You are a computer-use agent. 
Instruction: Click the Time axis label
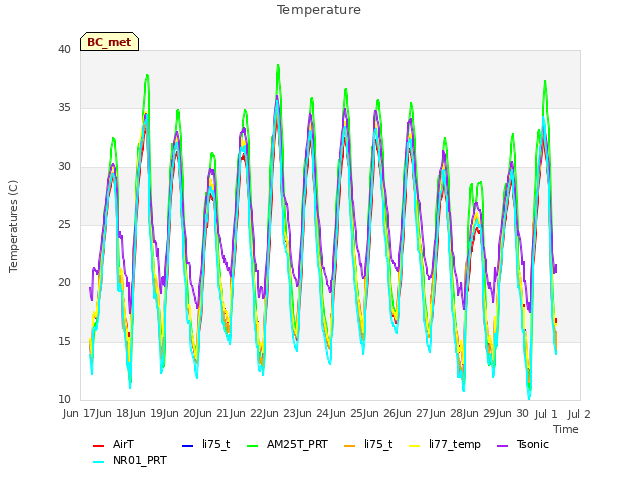coord(566,429)
